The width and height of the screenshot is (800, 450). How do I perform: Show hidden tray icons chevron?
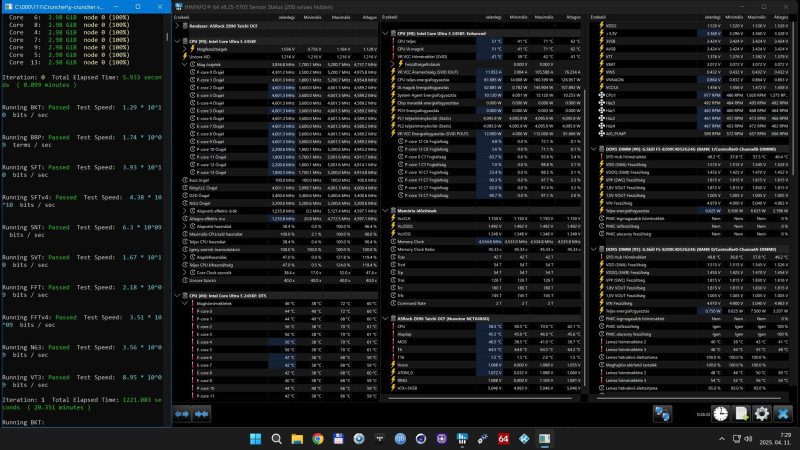point(721,439)
